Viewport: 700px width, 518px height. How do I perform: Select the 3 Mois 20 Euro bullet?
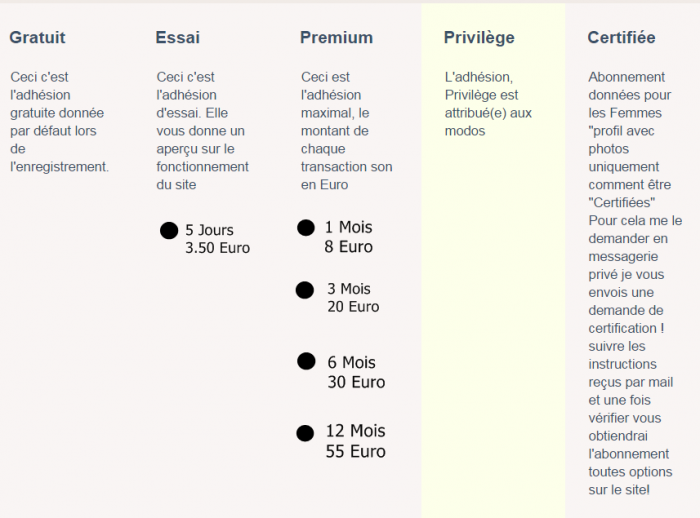tap(304, 290)
